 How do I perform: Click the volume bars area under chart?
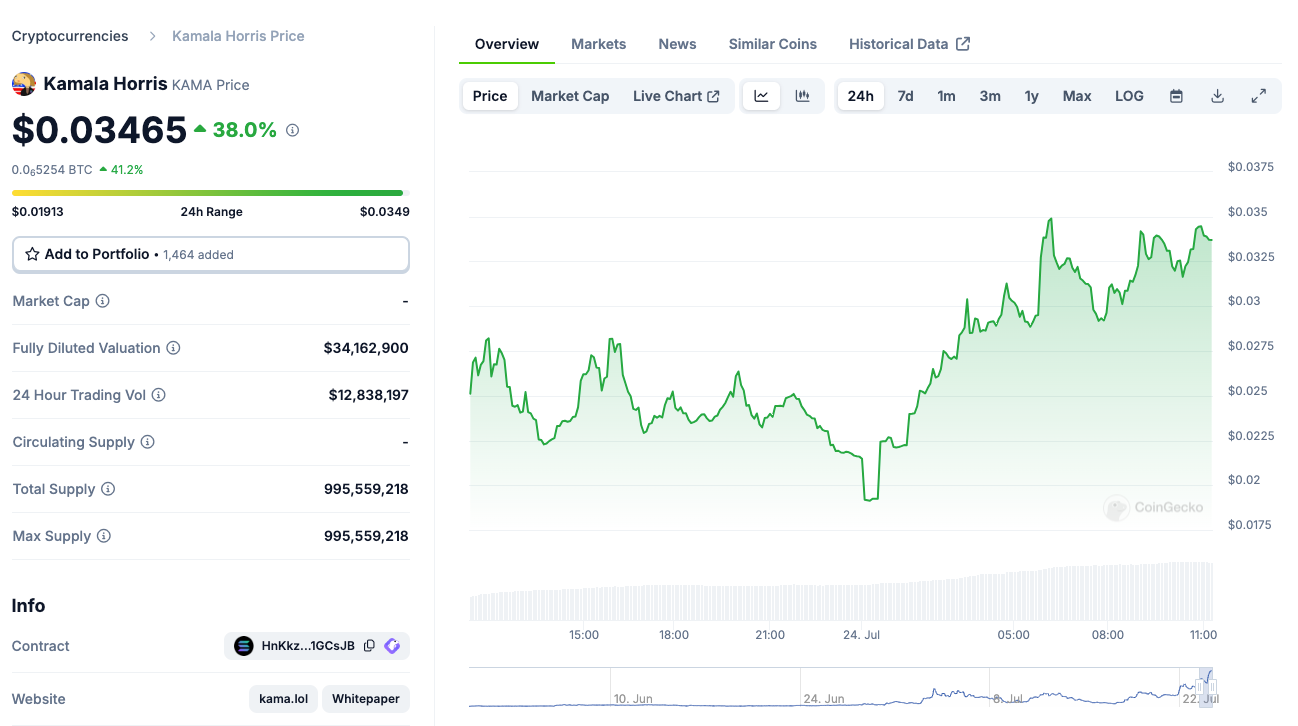(840, 592)
